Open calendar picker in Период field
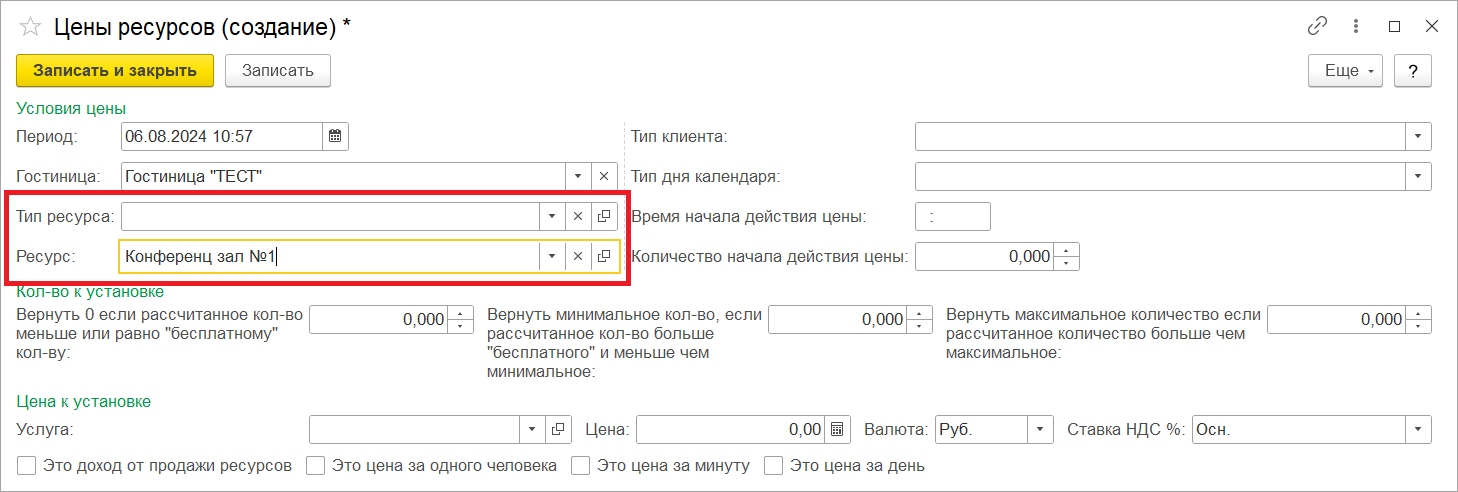This screenshot has height=492, width=1458. tap(335, 136)
